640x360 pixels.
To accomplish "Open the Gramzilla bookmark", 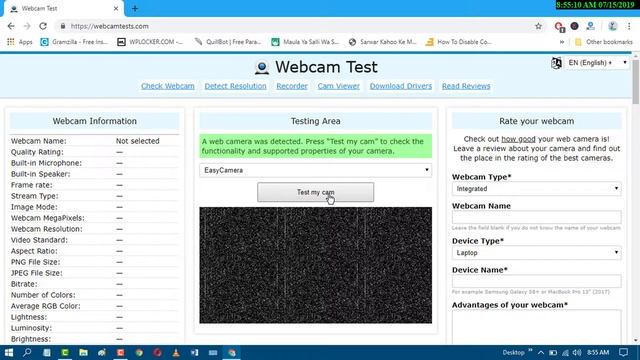I will tap(74, 42).
